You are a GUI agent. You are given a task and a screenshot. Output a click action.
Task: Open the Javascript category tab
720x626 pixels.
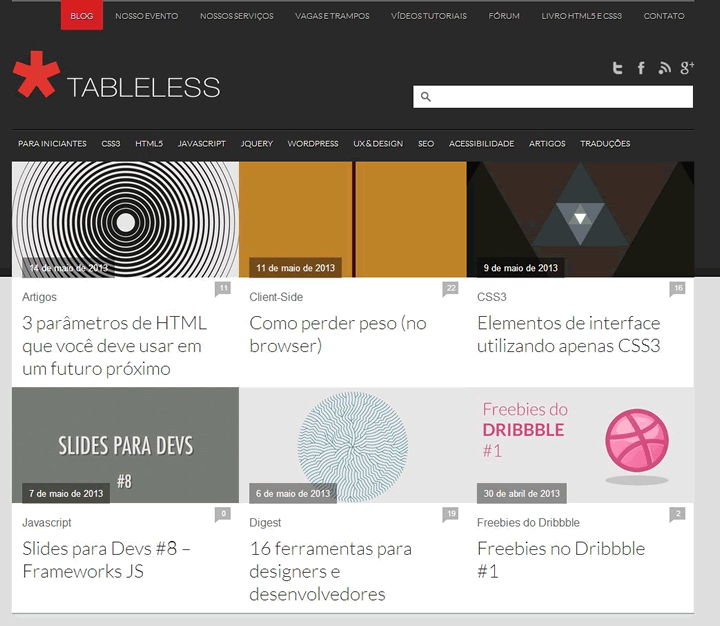[202, 144]
